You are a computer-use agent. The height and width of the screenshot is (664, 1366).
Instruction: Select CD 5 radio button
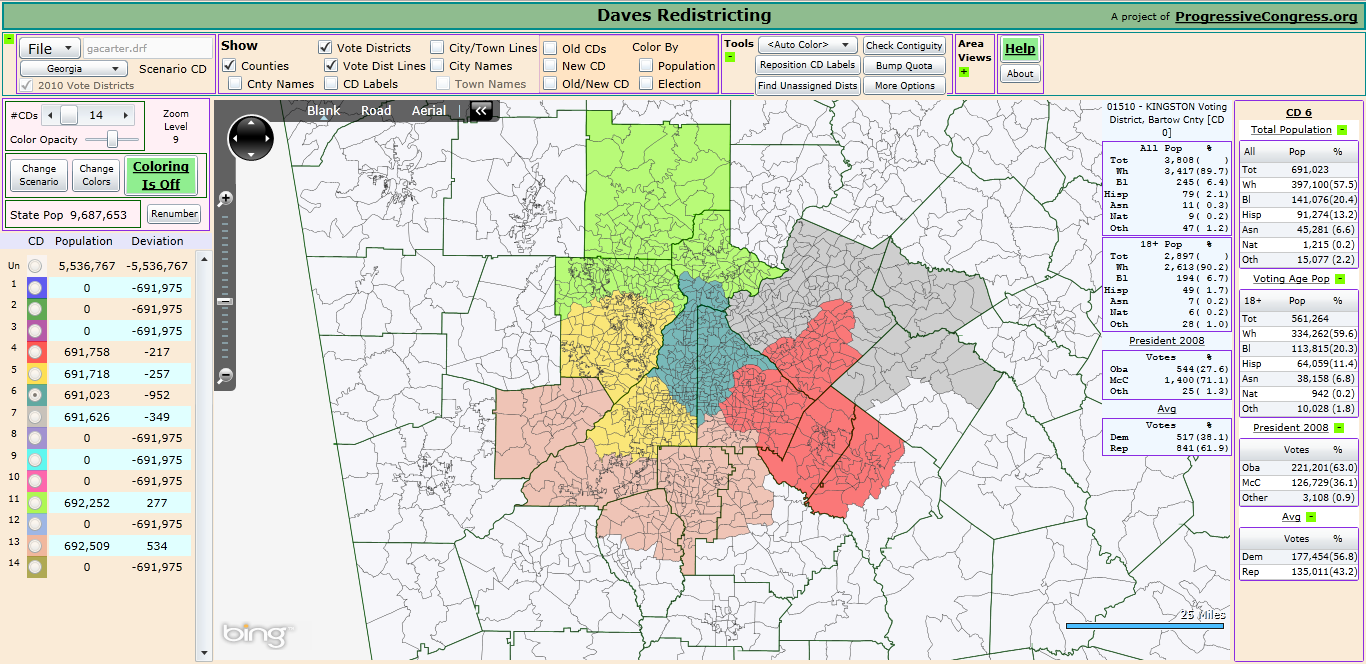coord(36,373)
